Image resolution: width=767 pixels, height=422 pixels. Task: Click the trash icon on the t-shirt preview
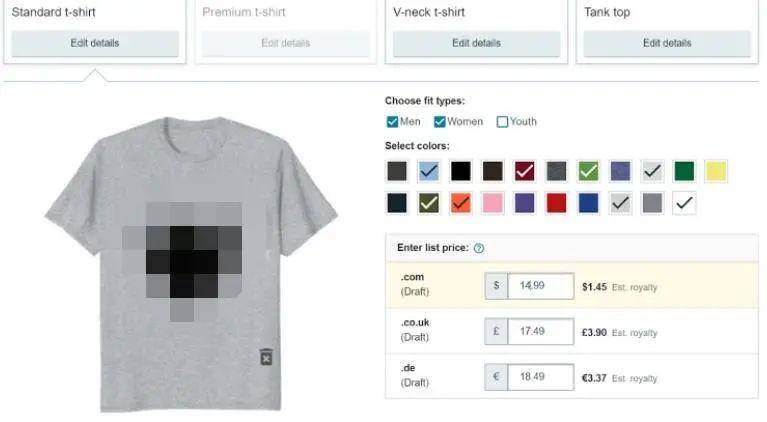coord(266,356)
